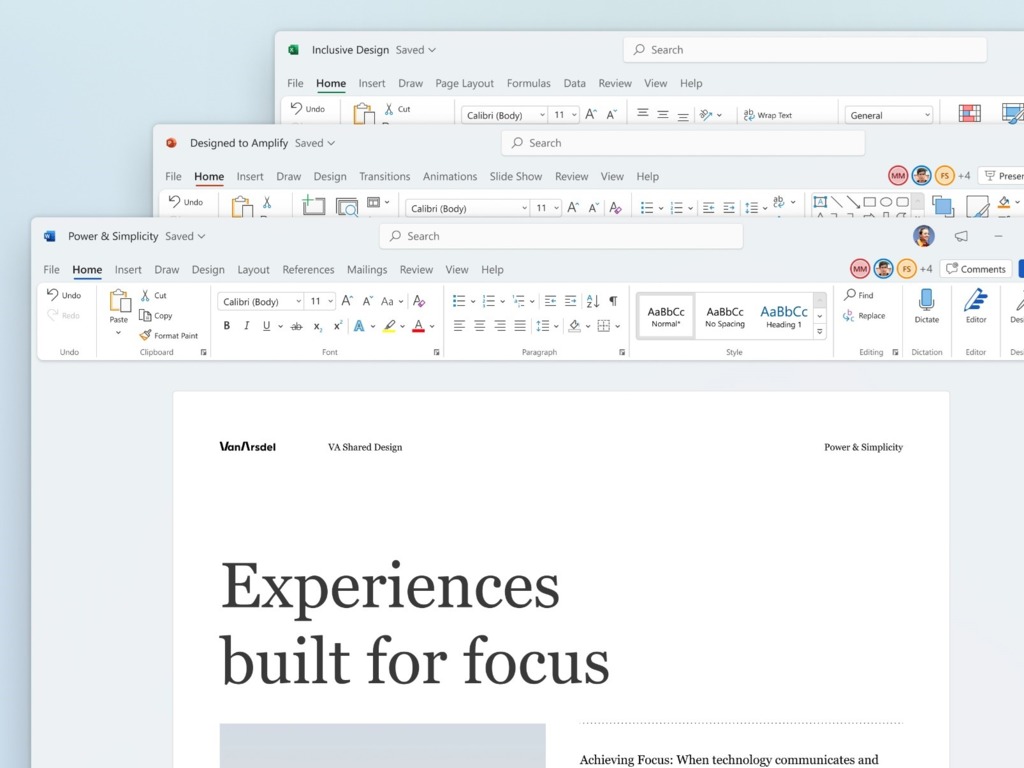Toggle Format Painter in Word
The image size is (1024, 768).
point(168,335)
